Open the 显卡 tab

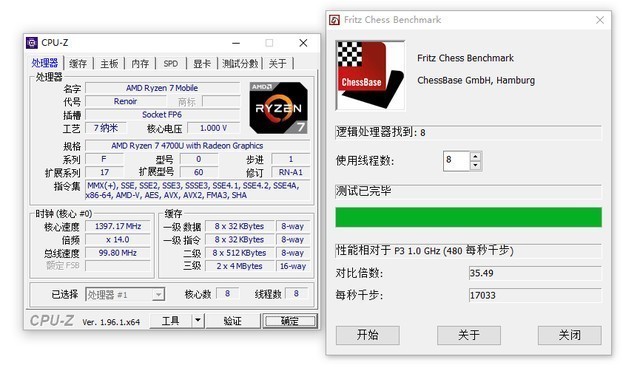[202, 64]
